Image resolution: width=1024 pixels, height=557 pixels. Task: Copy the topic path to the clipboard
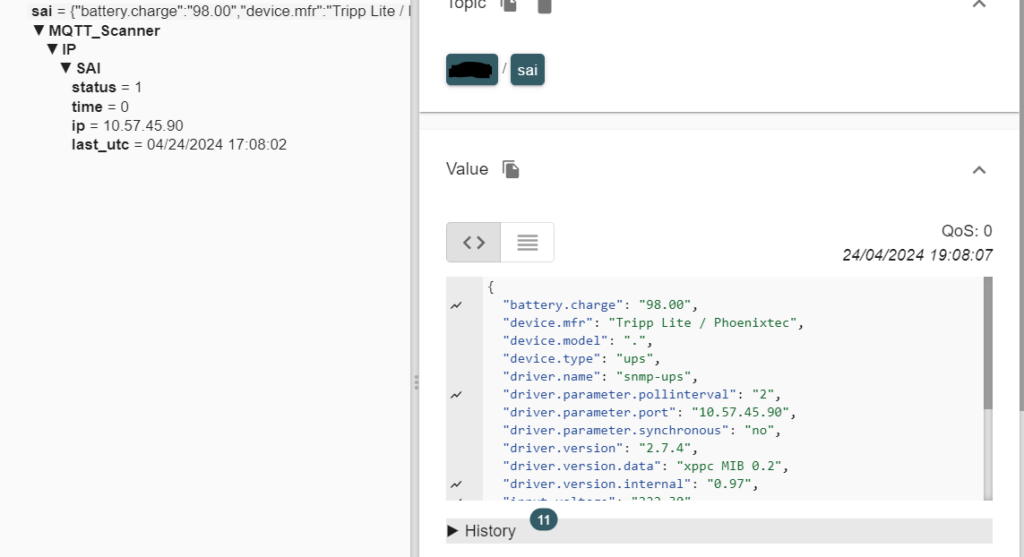[510, 5]
